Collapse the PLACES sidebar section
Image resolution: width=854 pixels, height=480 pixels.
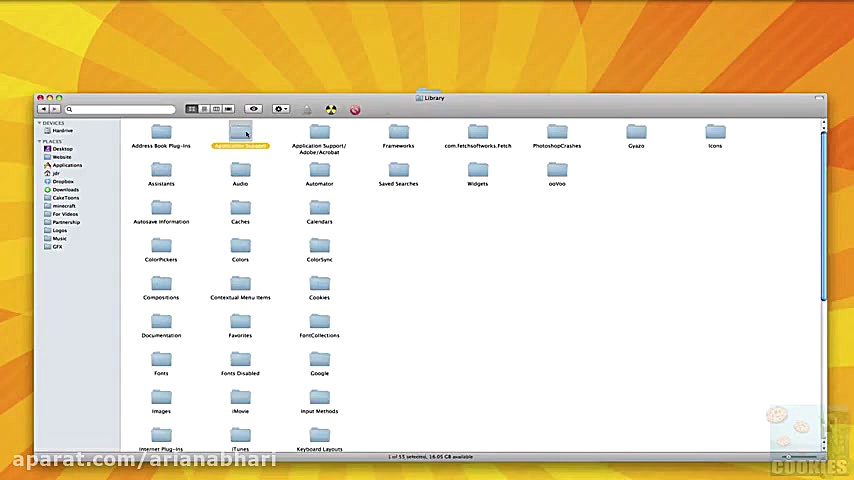[x=40, y=141]
